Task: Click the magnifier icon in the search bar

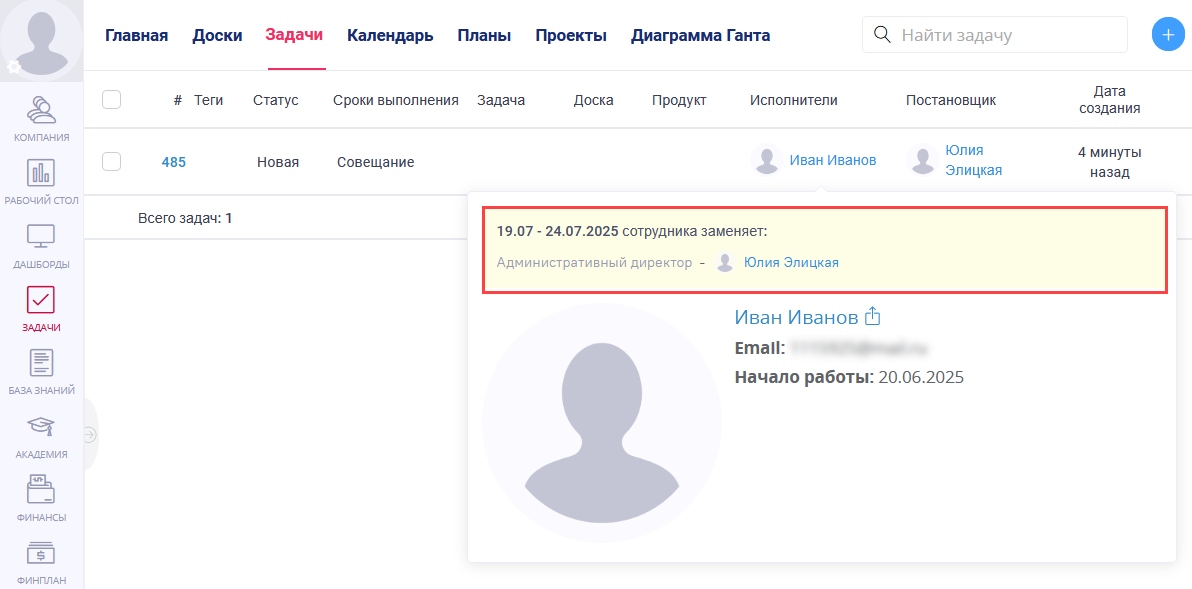Action: pos(882,34)
